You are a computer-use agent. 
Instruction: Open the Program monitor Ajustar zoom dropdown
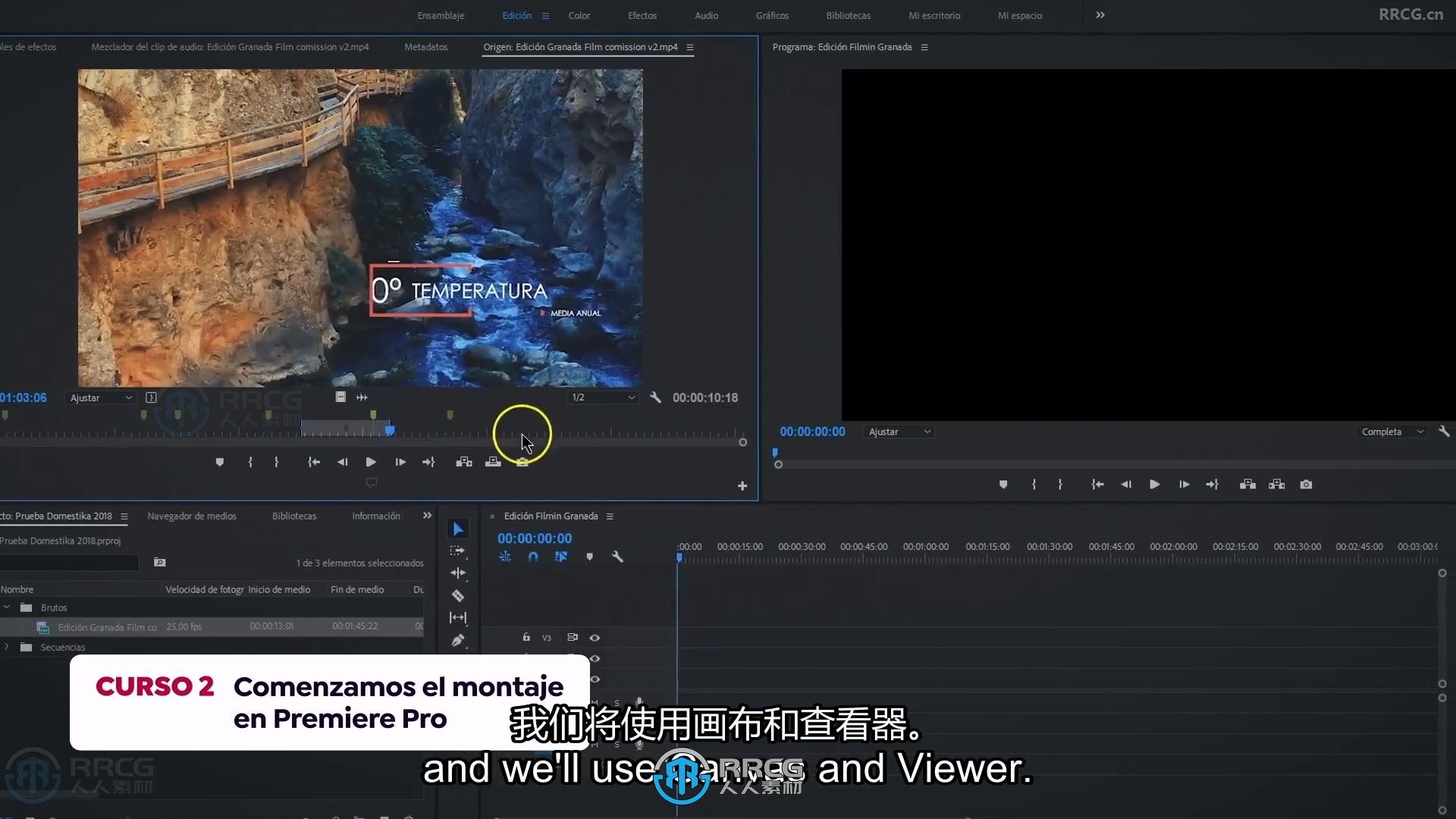[x=899, y=431]
